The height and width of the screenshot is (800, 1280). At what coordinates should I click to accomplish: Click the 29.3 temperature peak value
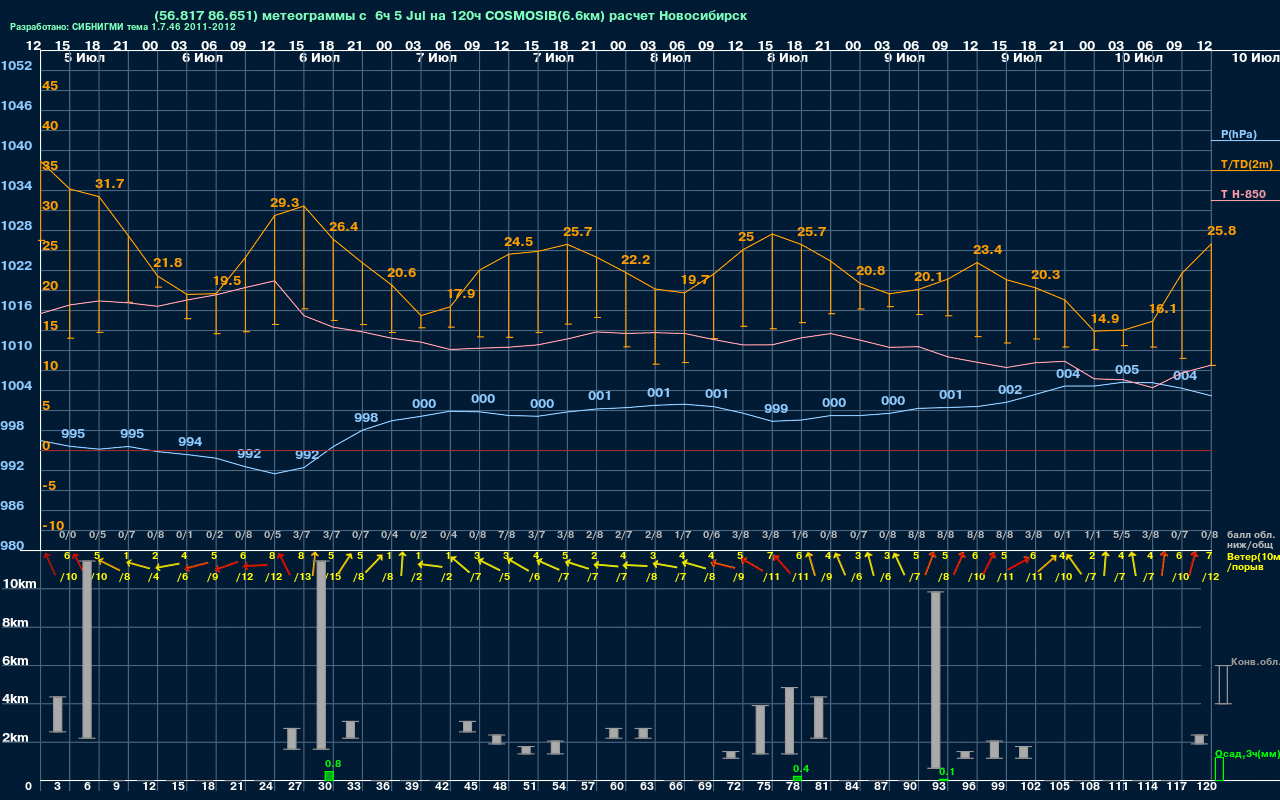[x=285, y=203]
